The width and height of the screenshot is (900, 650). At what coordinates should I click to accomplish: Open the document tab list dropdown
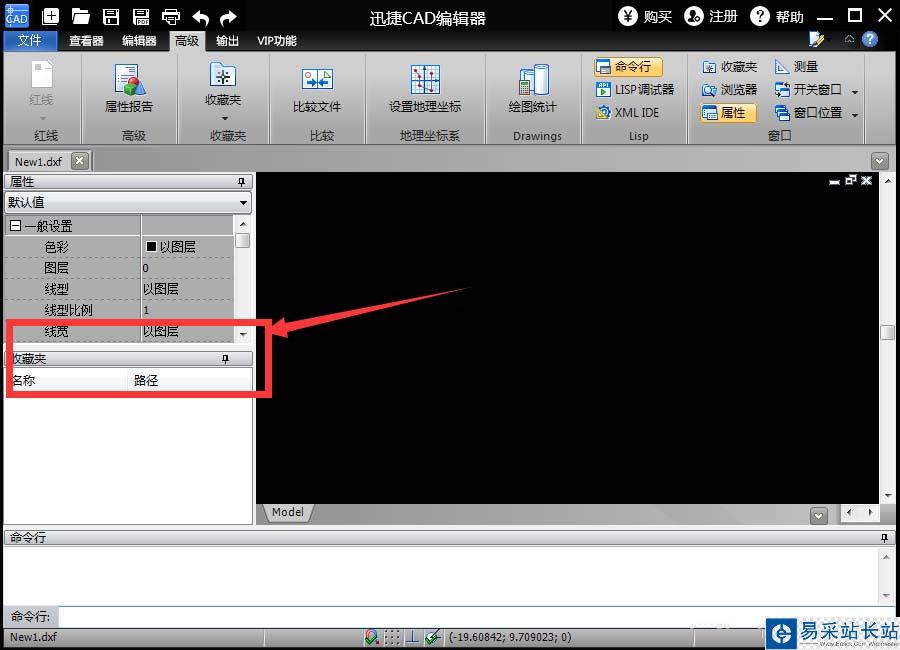pyautogui.click(x=879, y=161)
